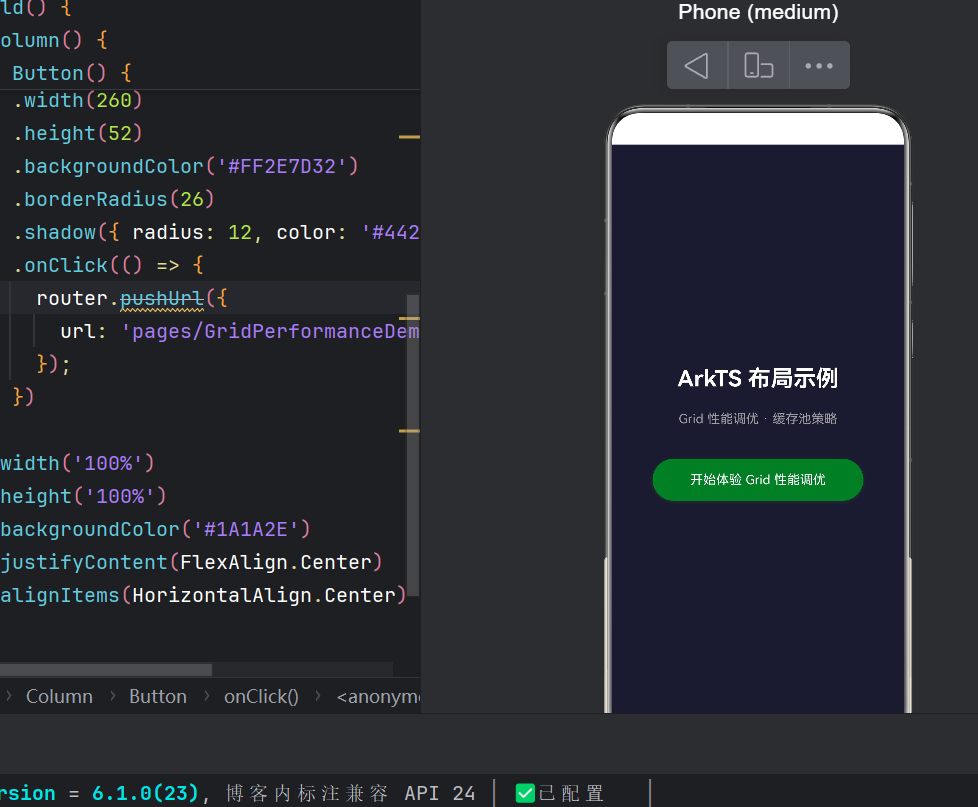Image resolution: width=978 pixels, height=807 pixels.
Task: Click the horizontal scrollbar thumb of the editor
Action: 106,670
